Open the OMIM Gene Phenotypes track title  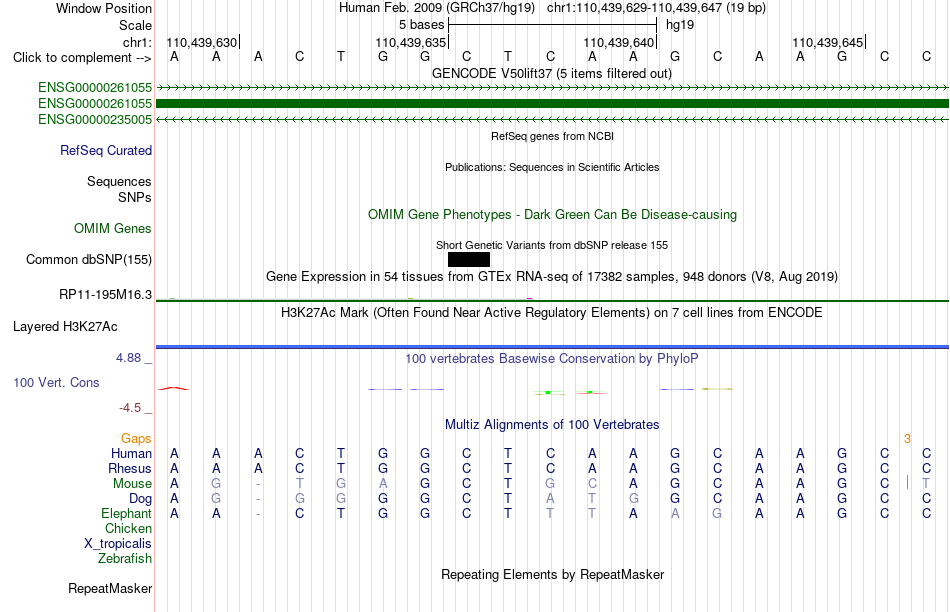pyautogui.click(x=552, y=215)
